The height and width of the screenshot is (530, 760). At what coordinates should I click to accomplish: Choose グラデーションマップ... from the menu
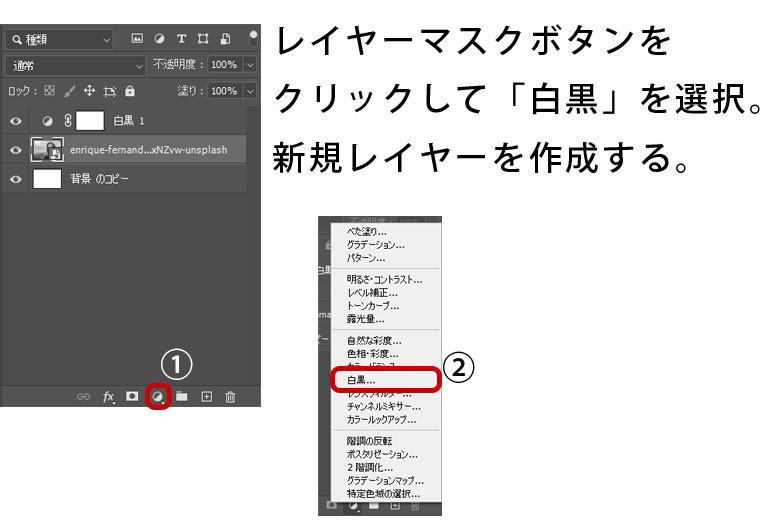tap(386, 480)
